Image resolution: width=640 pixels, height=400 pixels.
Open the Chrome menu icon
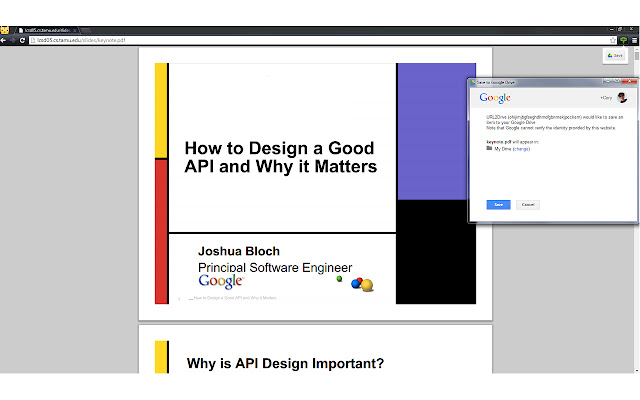point(633,40)
